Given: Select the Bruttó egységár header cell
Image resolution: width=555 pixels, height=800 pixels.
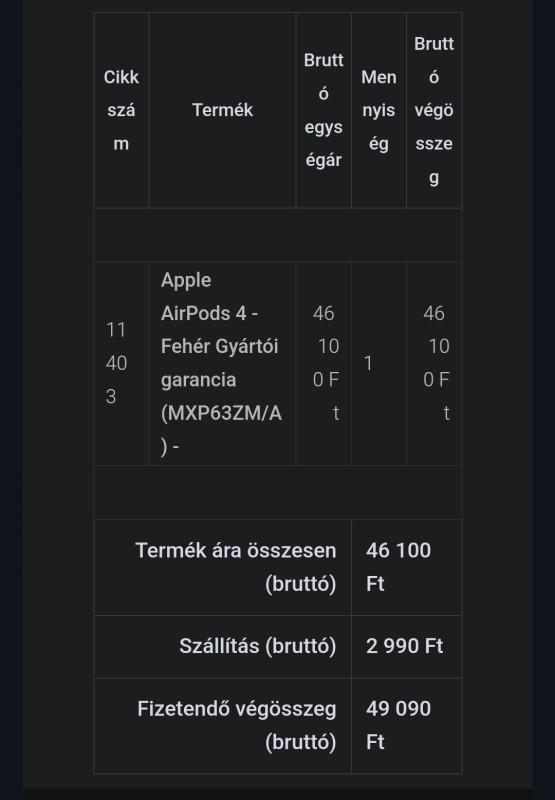Looking at the screenshot, I should (x=323, y=110).
